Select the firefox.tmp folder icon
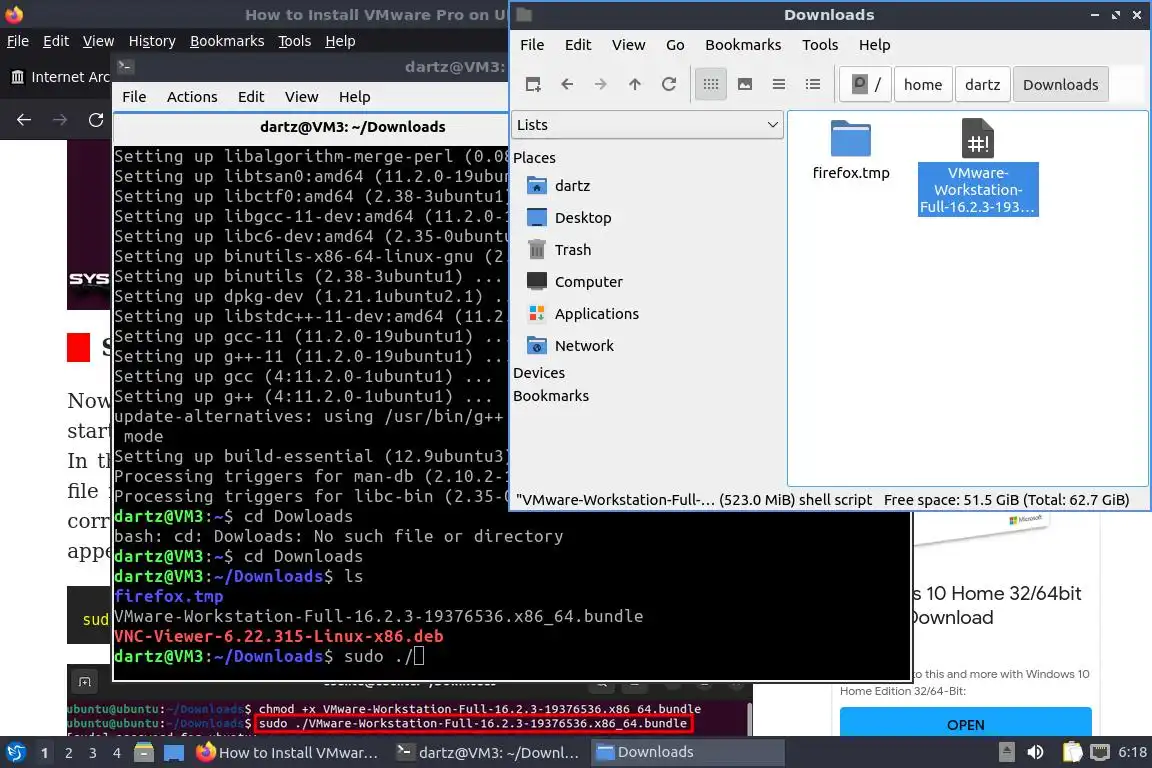1152x768 pixels. coord(851,151)
